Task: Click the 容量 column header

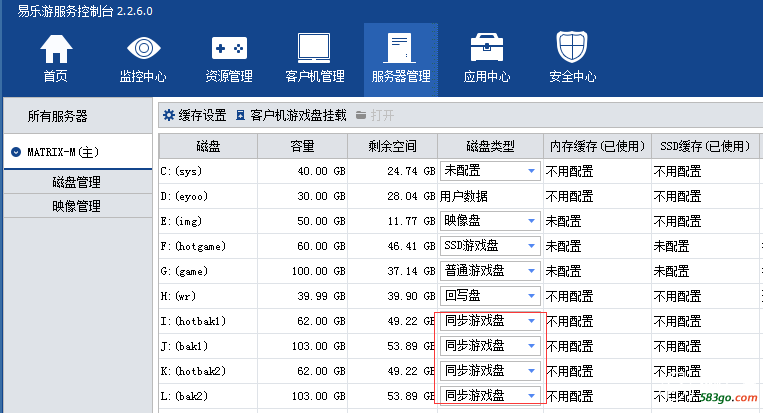Action: point(302,146)
